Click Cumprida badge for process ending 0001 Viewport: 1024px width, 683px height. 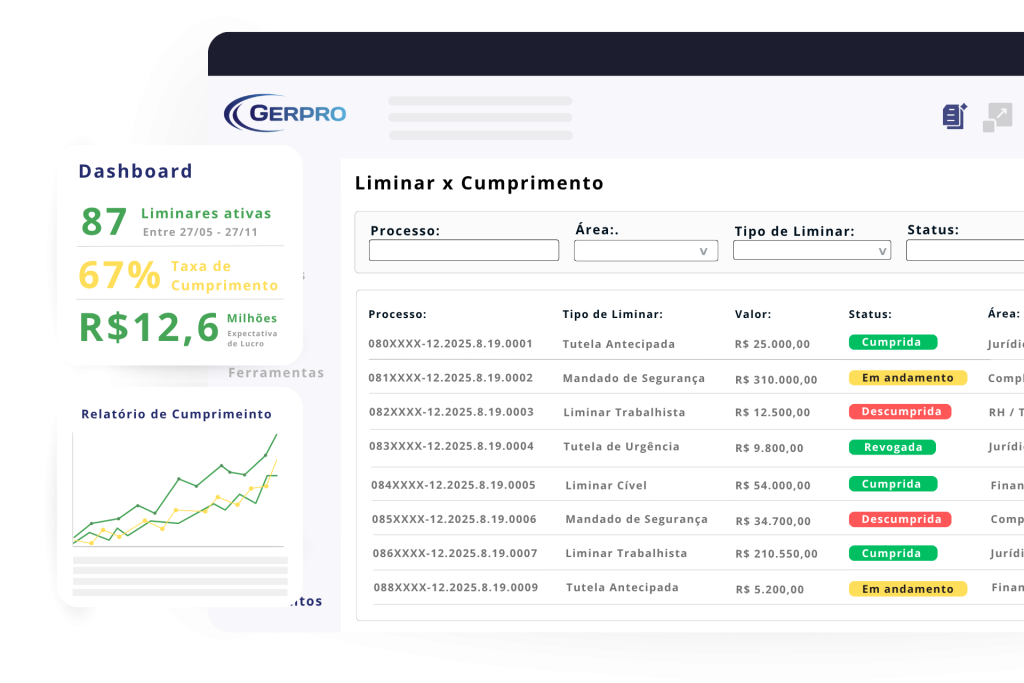892,342
